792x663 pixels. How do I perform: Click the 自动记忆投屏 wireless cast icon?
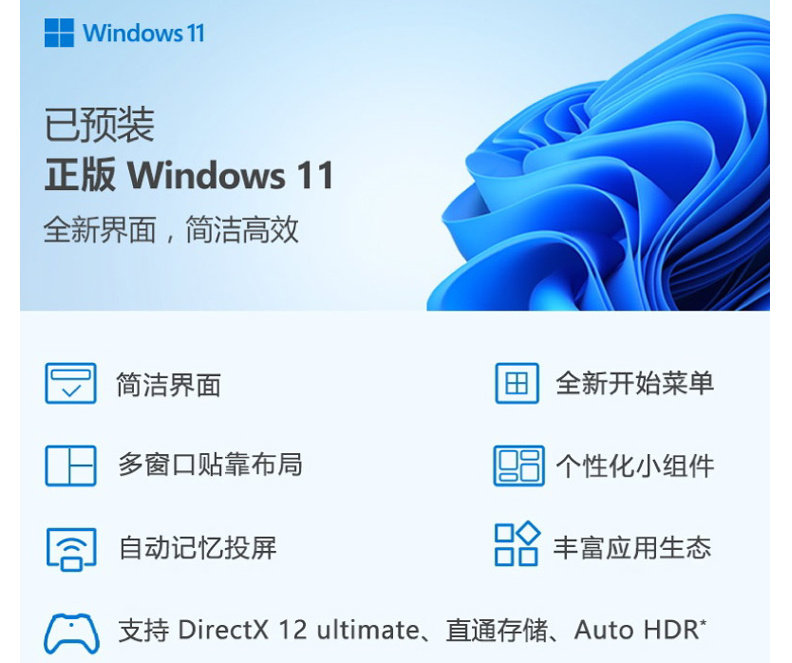point(71,549)
